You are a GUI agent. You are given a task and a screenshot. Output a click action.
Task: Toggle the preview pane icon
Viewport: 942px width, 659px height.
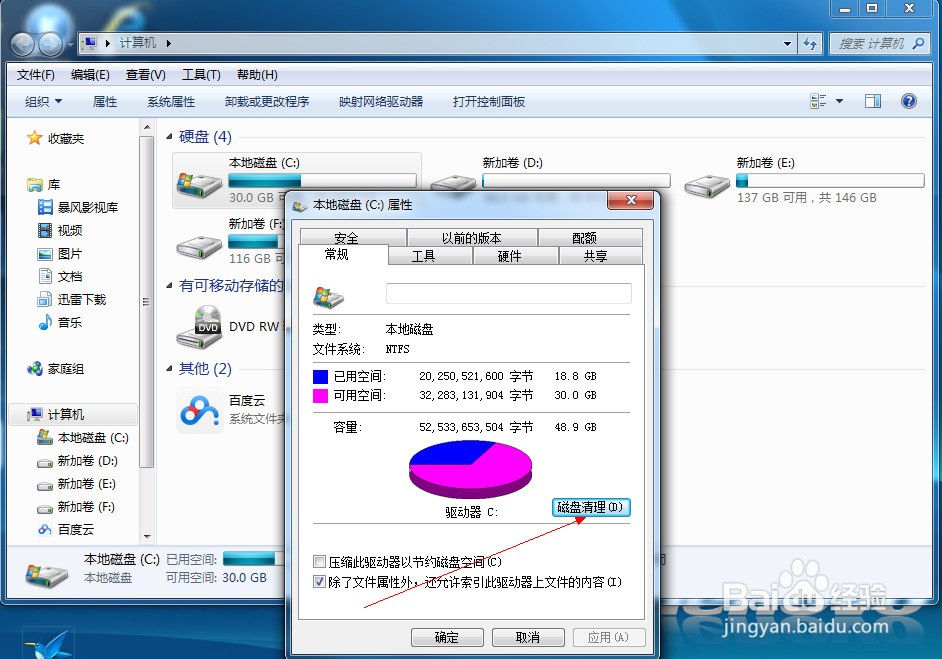click(873, 101)
